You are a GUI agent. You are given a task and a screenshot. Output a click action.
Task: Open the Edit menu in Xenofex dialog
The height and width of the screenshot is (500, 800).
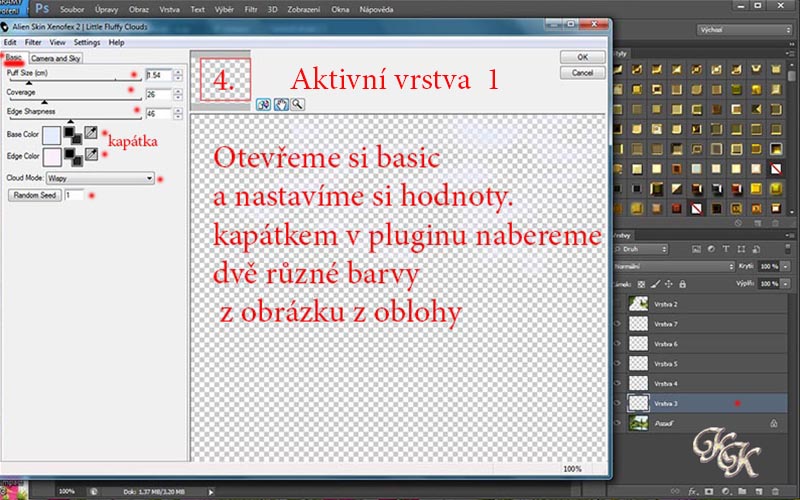pyautogui.click(x=10, y=42)
